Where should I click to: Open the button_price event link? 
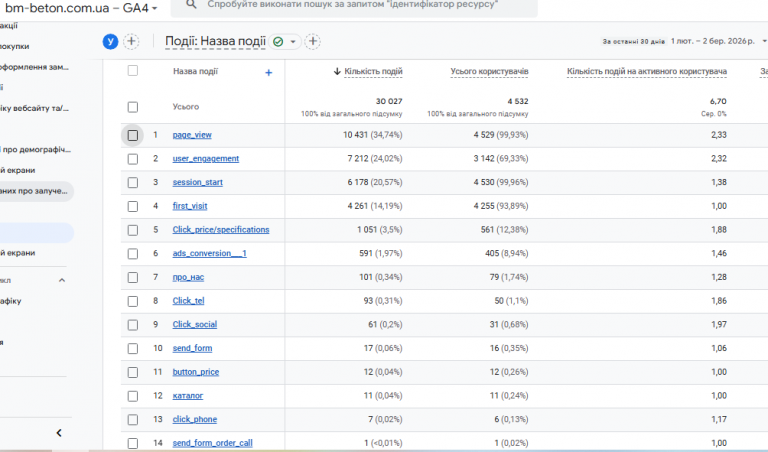195,372
